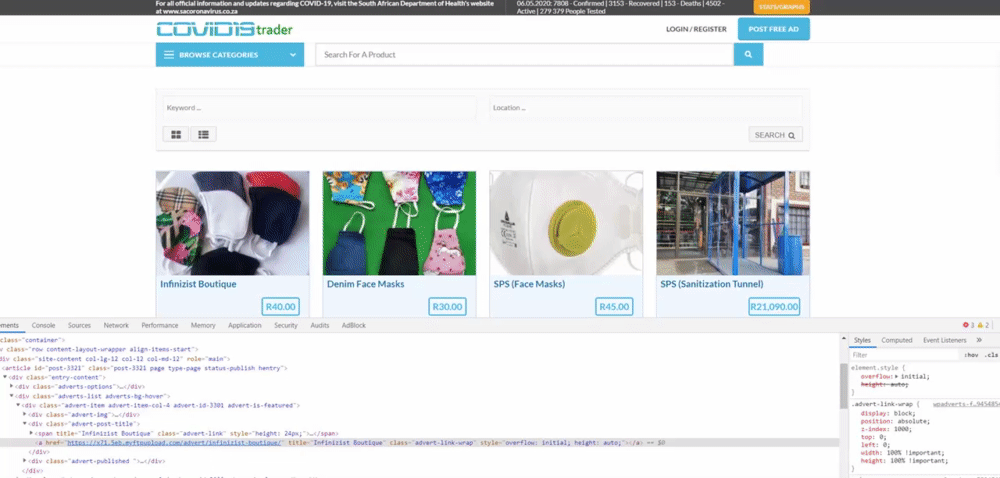Screen dimensions: 1000x478
Task: Expand the overflow property value triangle
Action: (x=897, y=376)
